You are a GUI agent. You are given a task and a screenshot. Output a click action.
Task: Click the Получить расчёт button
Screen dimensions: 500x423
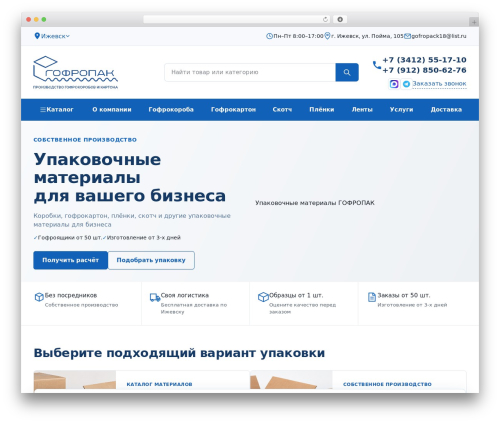[70, 260]
